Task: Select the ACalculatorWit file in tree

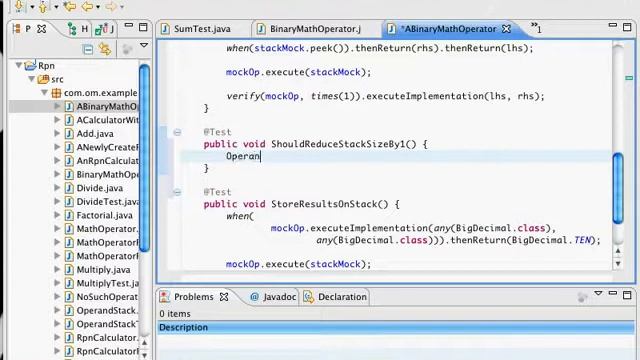Action: [x=108, y=120]
